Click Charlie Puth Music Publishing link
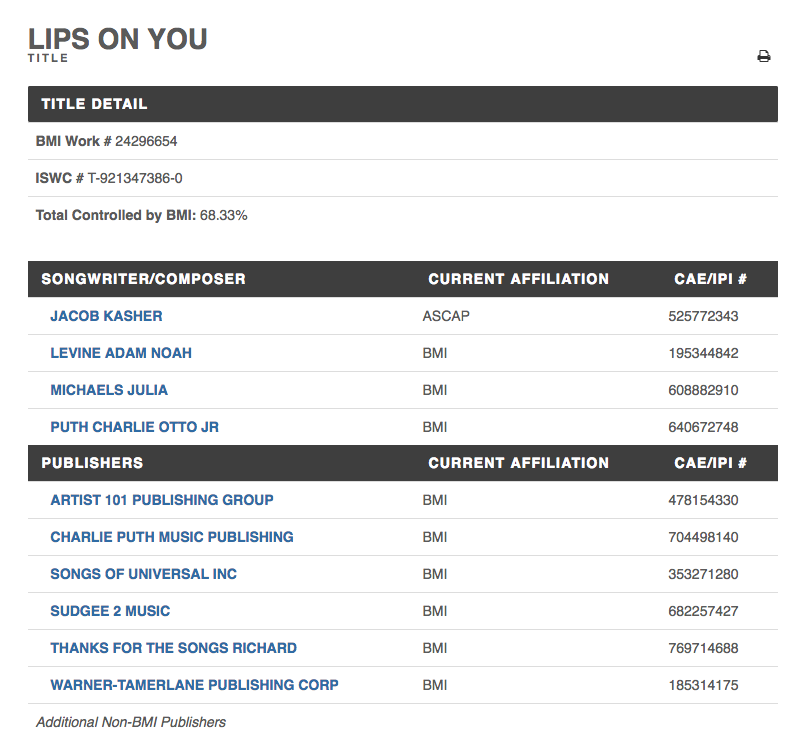Viewport: 805px width, 747px height. pos(172,537)
